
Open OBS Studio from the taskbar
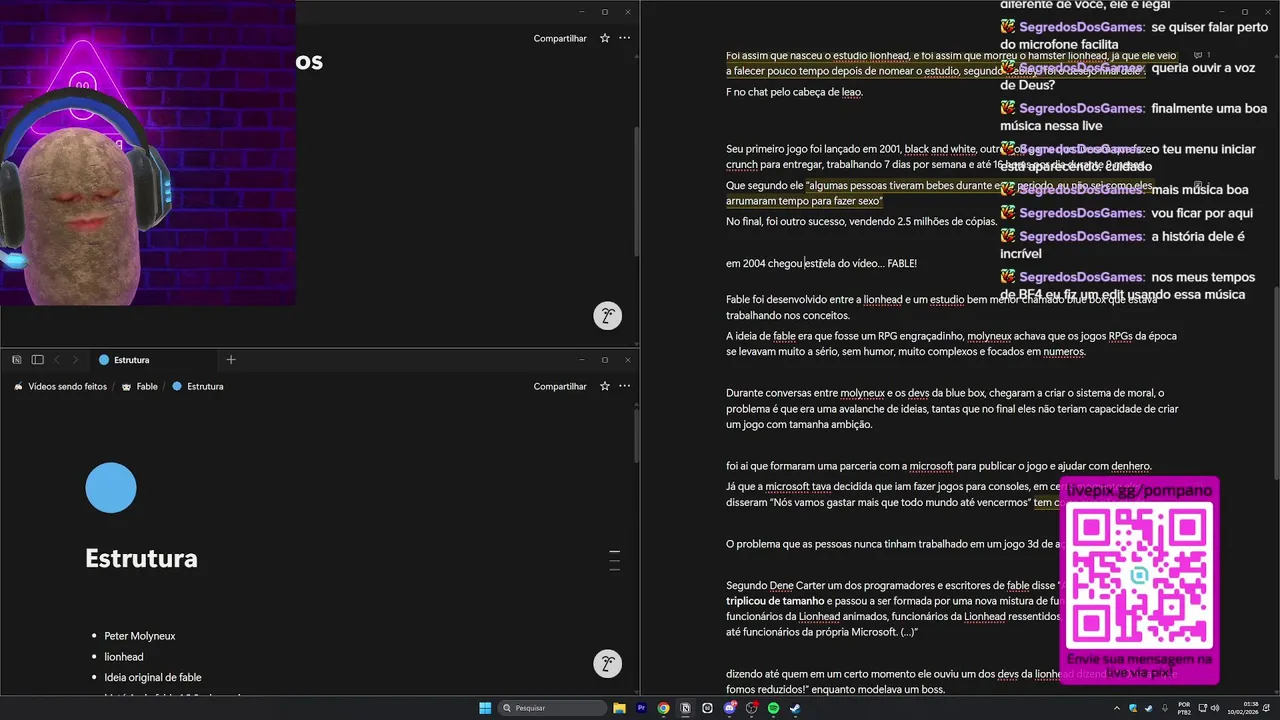(x=752, y=708)
